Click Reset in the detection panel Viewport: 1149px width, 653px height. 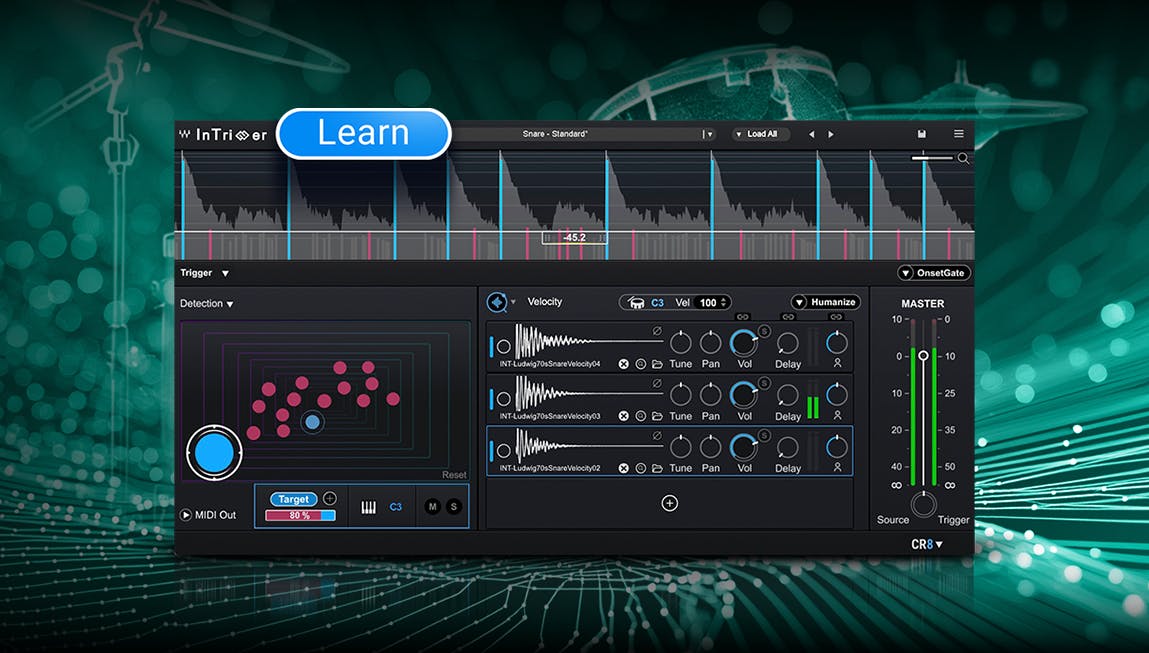(x=454, y=475)
